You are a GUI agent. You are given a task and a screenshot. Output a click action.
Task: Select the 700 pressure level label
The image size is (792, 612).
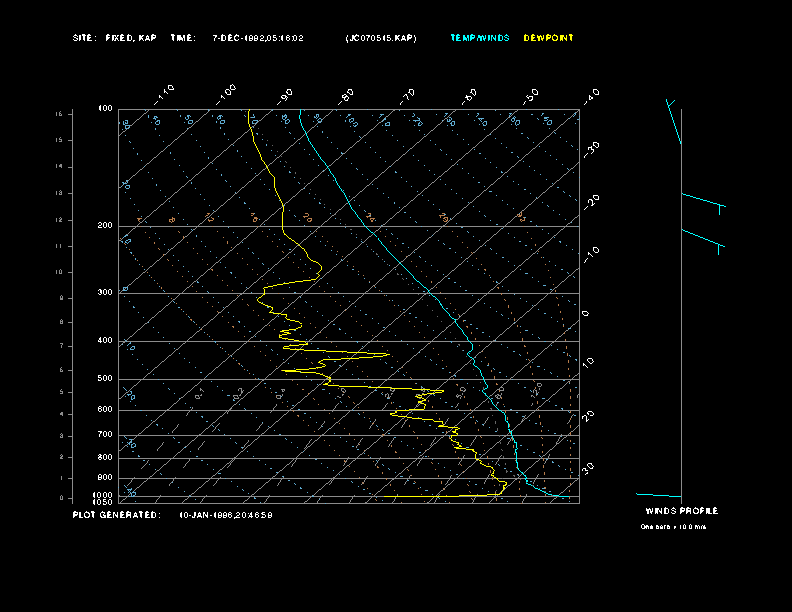pyautogui.click(x=105, y=434)
